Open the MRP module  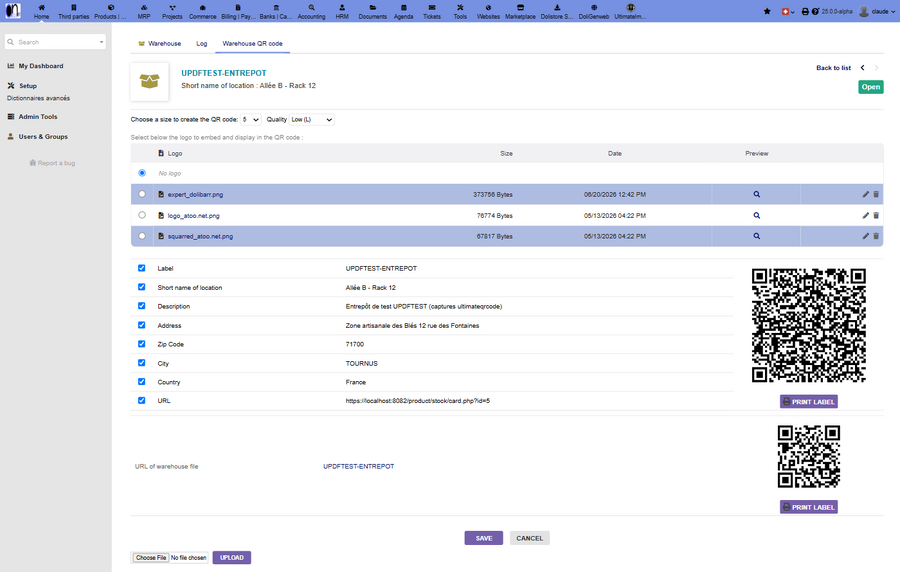click(x=144, y=11)
